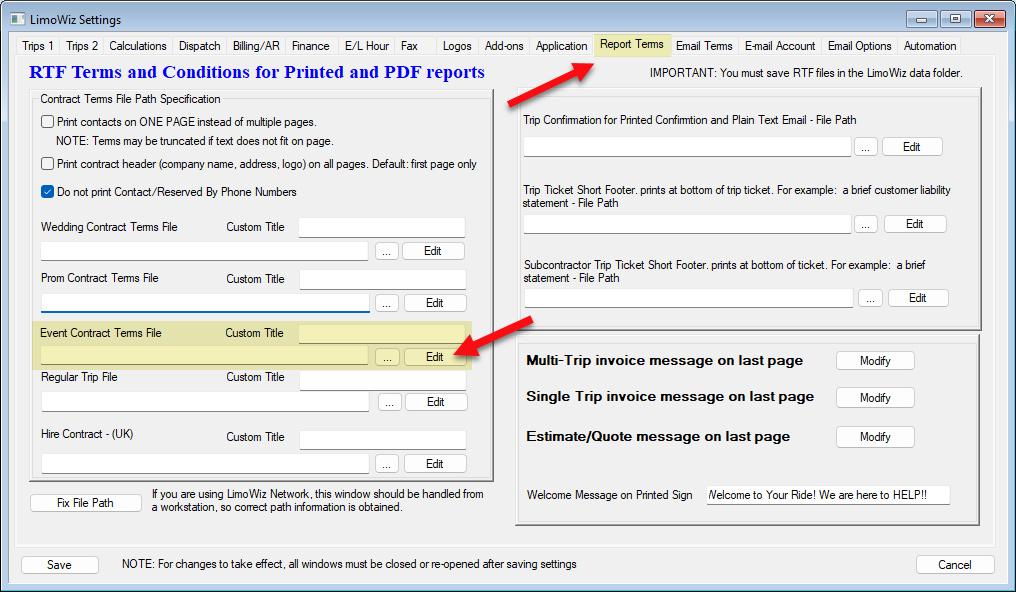Screen dimensions: 1016x592
Task: Click the LimoWiz Settings title bar icon
Action: pos(17,19)
